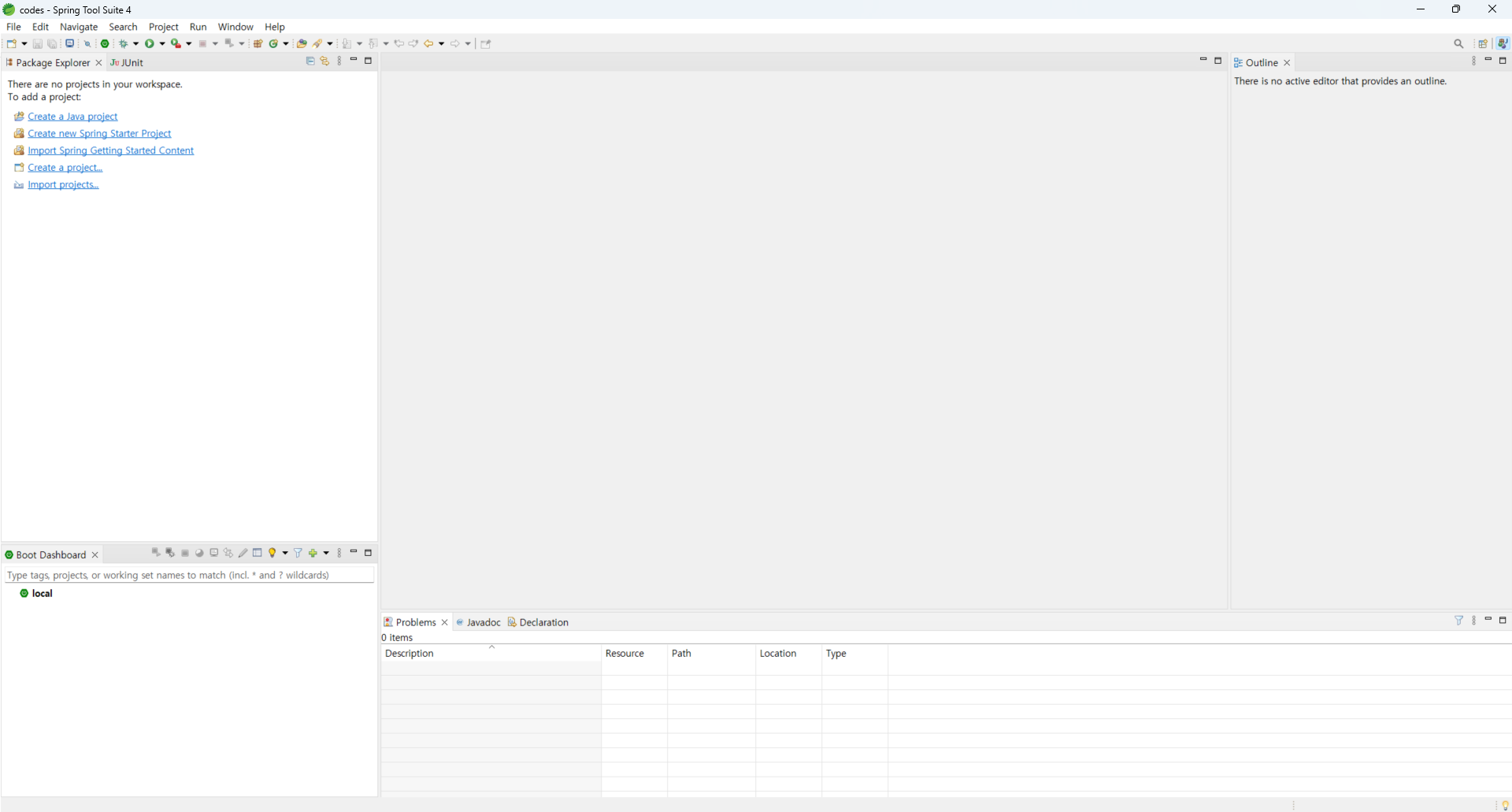Open a Terminal via toolbar monitor icon
The height and width of the screenshot is (812, 1512).
coord(70,44)
